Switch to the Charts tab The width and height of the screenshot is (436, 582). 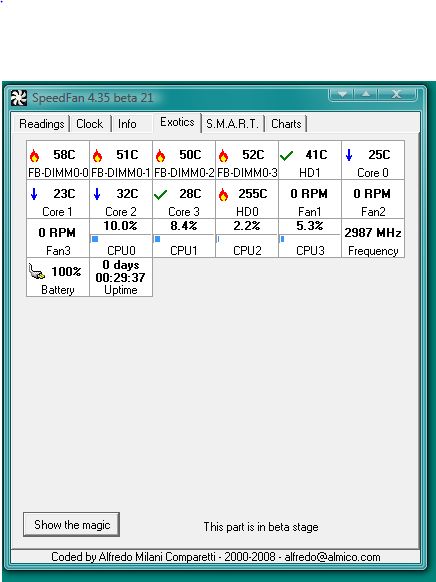pyautogui.click(x=286, y=124)
